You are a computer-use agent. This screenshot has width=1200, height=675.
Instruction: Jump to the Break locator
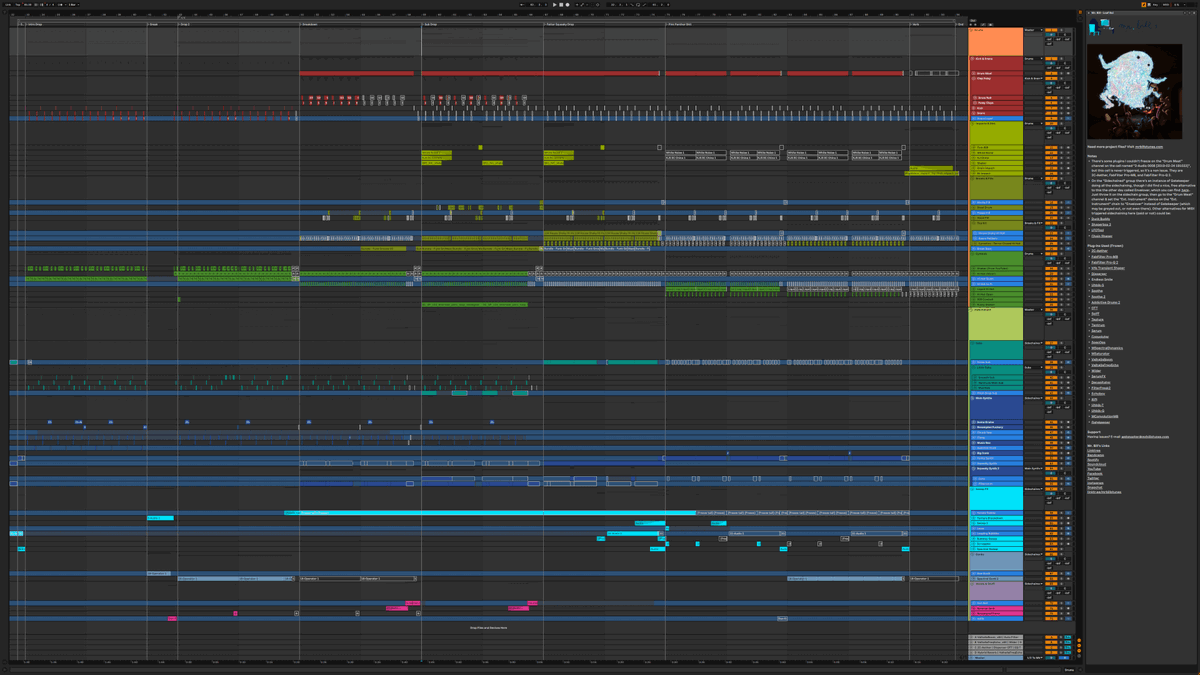point(154,23)
